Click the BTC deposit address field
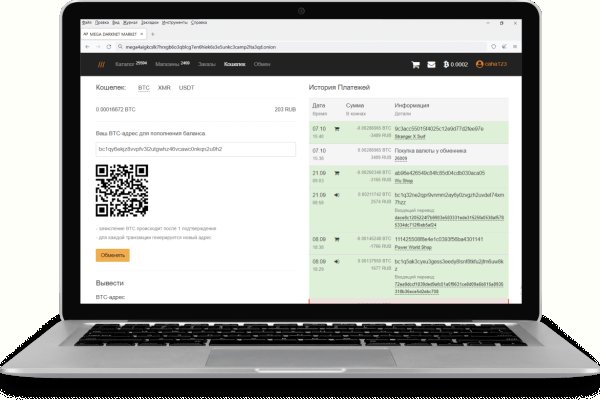The image size is (600, 400). click(x=195, y=148)
